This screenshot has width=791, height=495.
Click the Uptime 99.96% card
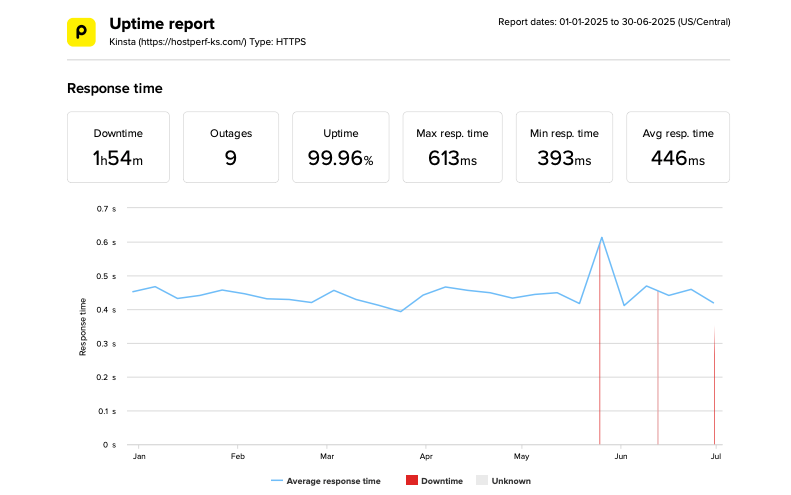pyautogui.click(x=340, y=147)
